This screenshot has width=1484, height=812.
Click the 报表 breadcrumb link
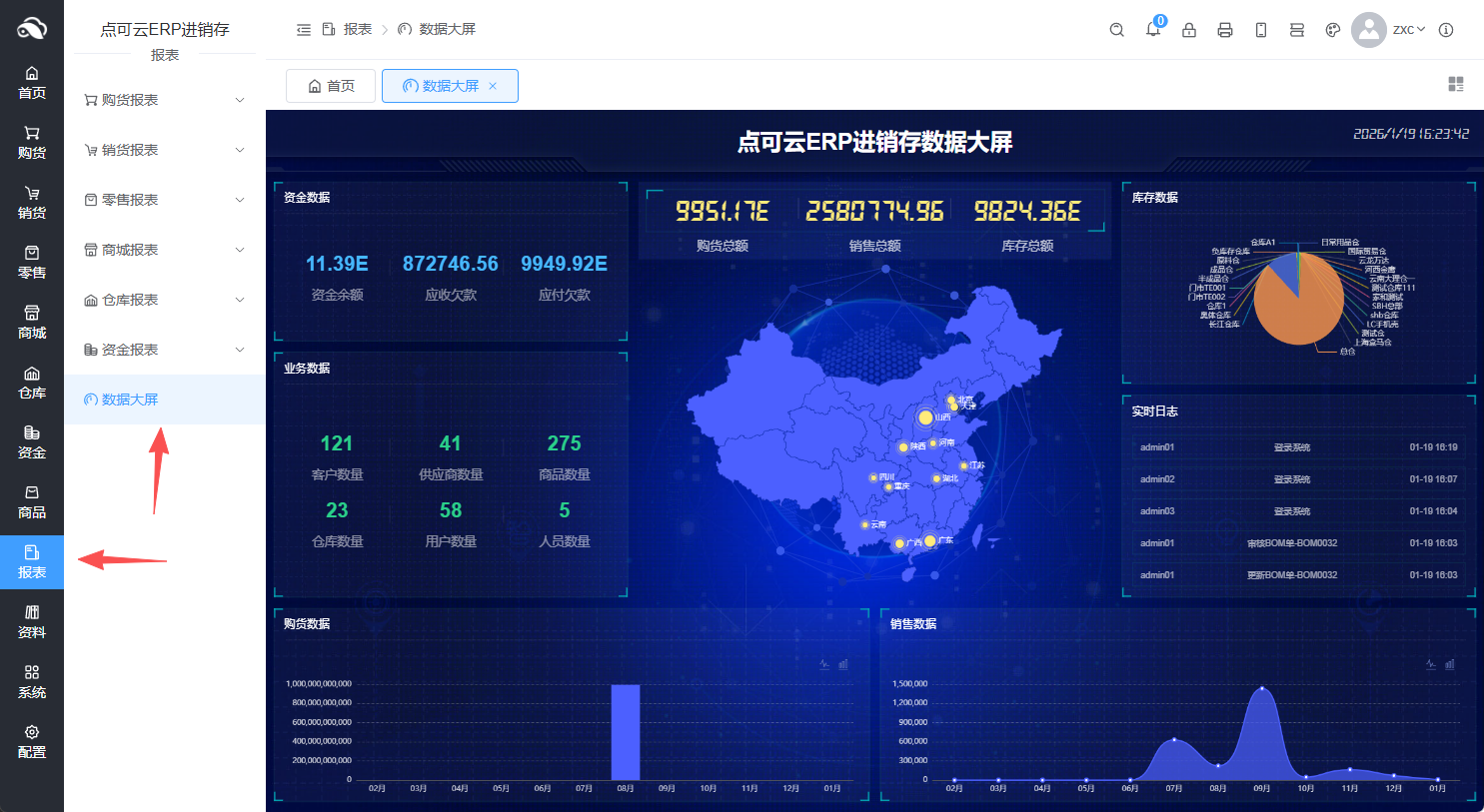357,30
